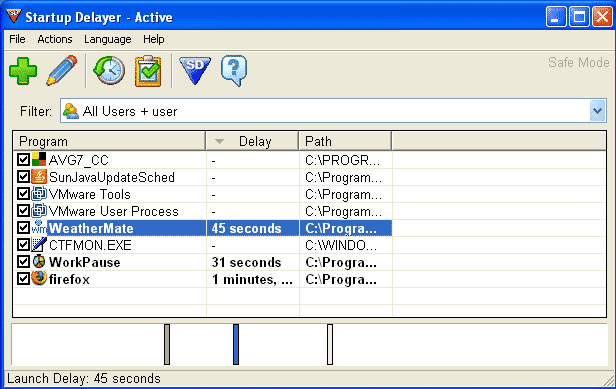This screenshot has height=389, width=616.
Task: Open the question mark help bubble icon
Action: pos(234,71)
